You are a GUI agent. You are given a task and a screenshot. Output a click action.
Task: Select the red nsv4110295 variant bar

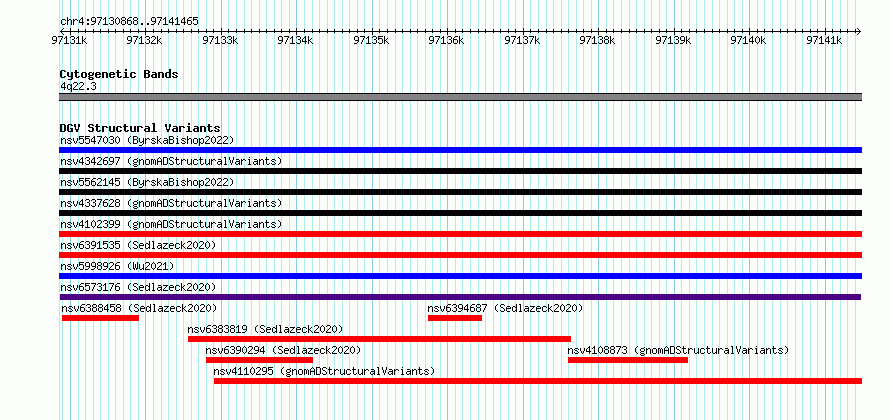[x=538, y=381]
